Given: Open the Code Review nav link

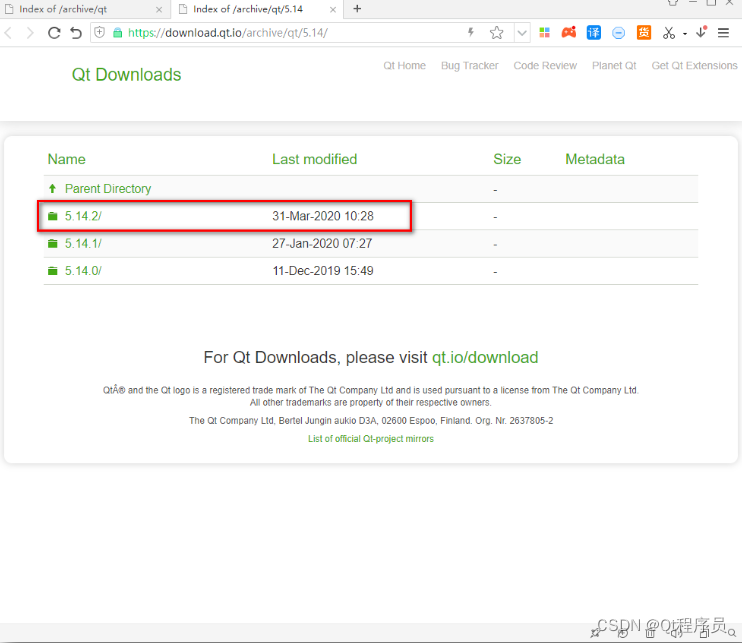Looking at the screenshot, I should (x=545, y=66).
